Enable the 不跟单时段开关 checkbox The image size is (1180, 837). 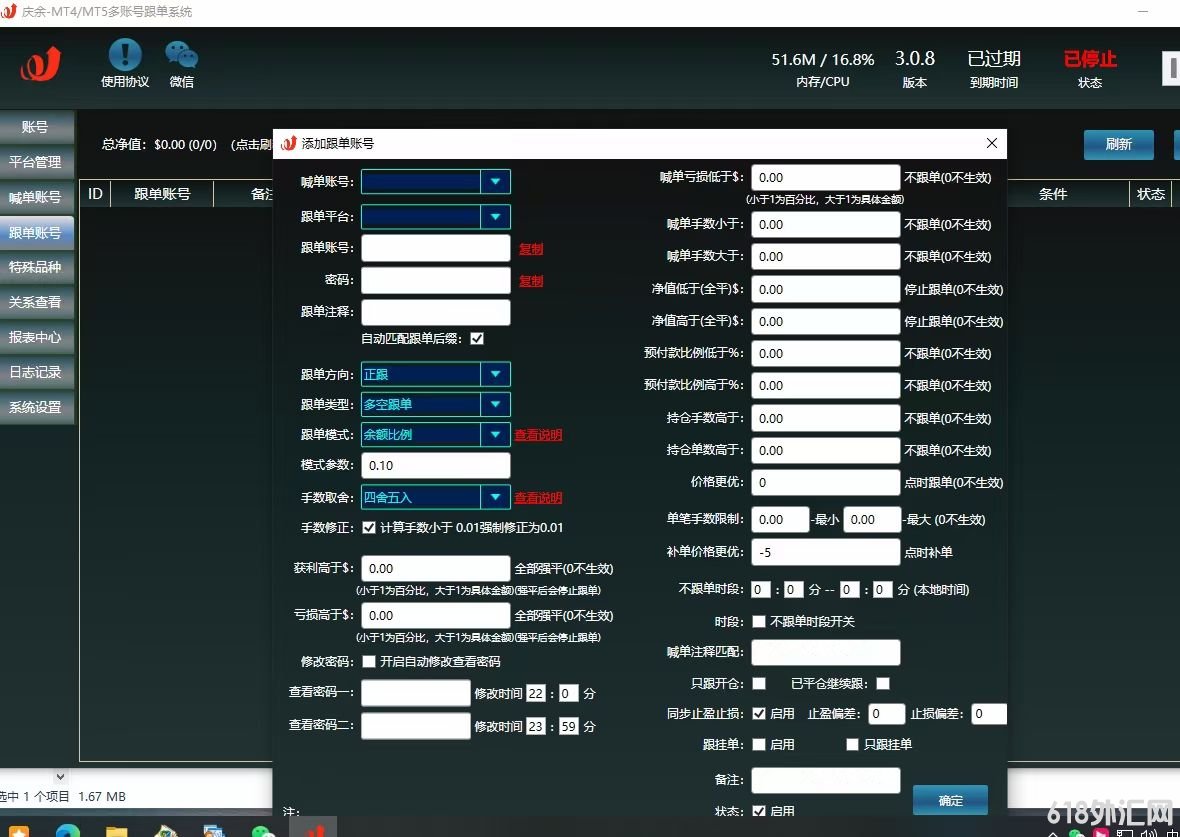(x=760, y=621)
